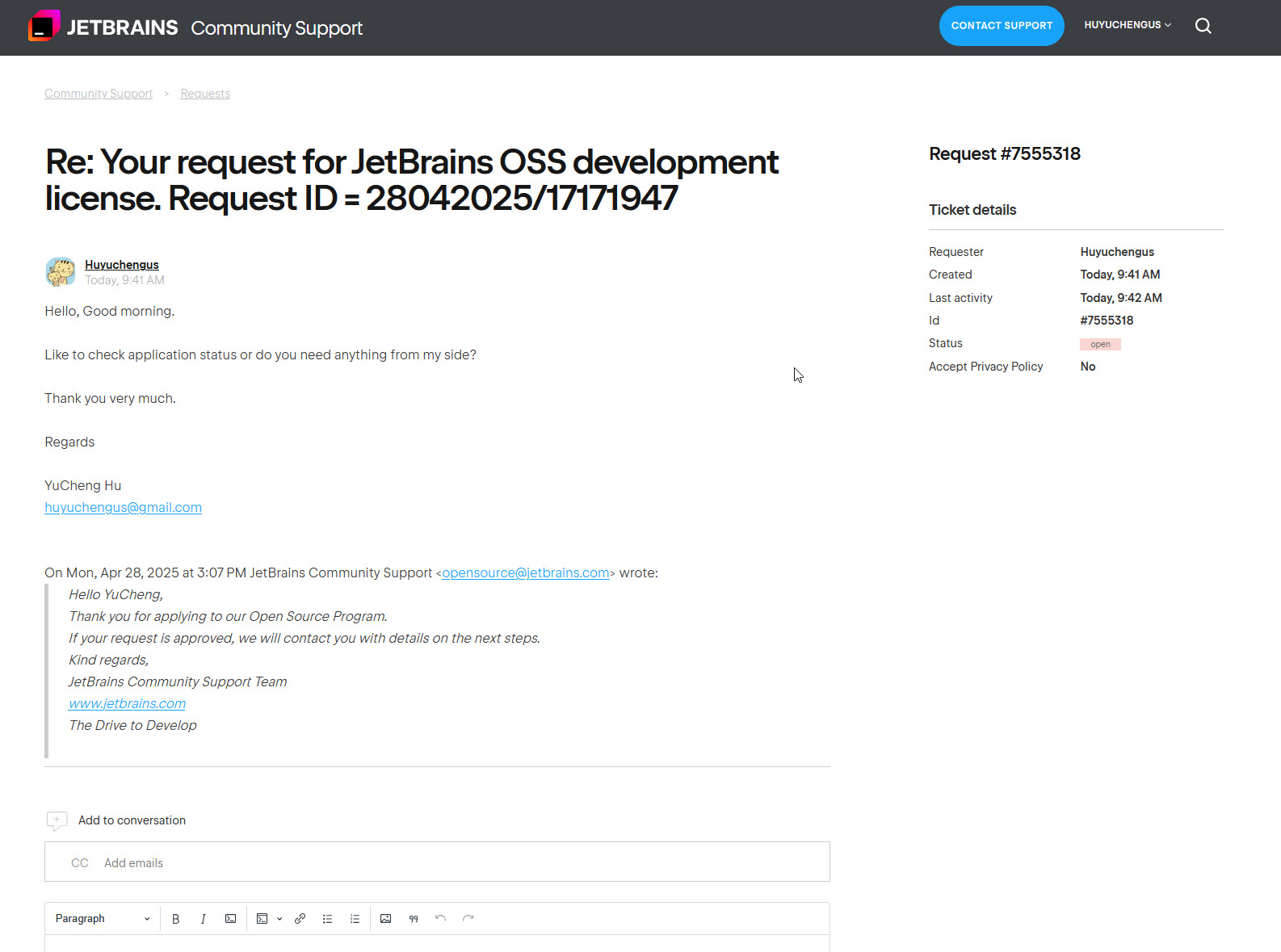Click the text 'The Drive to Develop'
The height and width of the screenshot is (952, 1281).
pyautogui.click(x=132, y=725)
